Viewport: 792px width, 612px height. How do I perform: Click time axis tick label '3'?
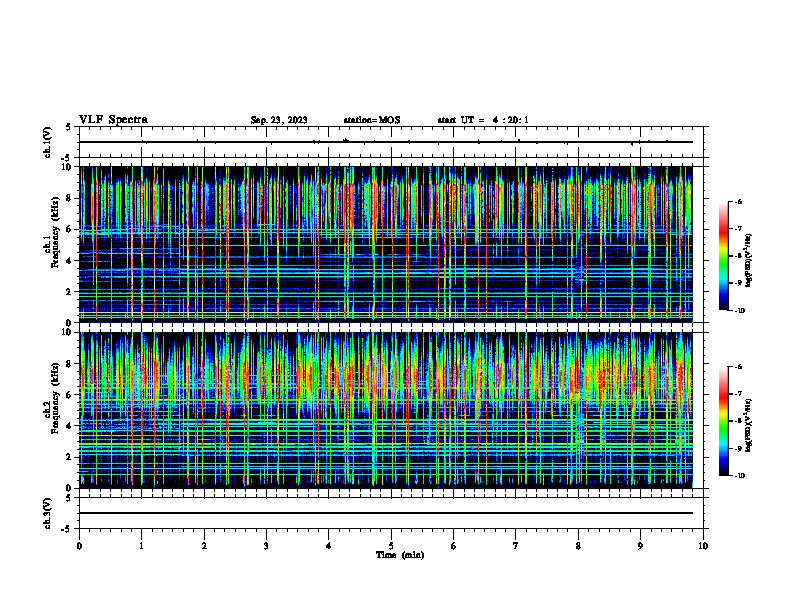point(266,546)
